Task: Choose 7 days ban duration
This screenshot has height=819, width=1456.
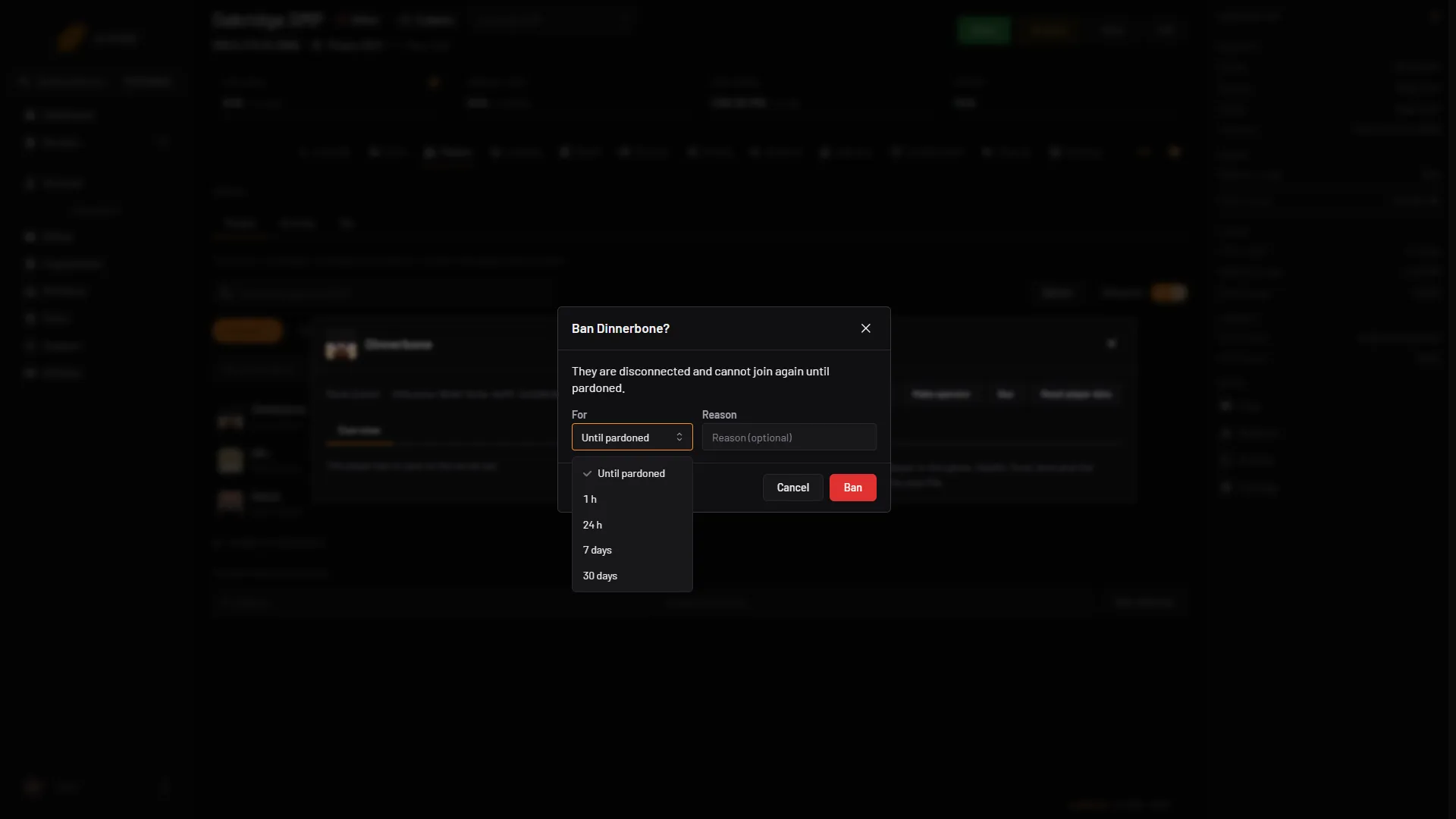Action: [x=632, y=550]
